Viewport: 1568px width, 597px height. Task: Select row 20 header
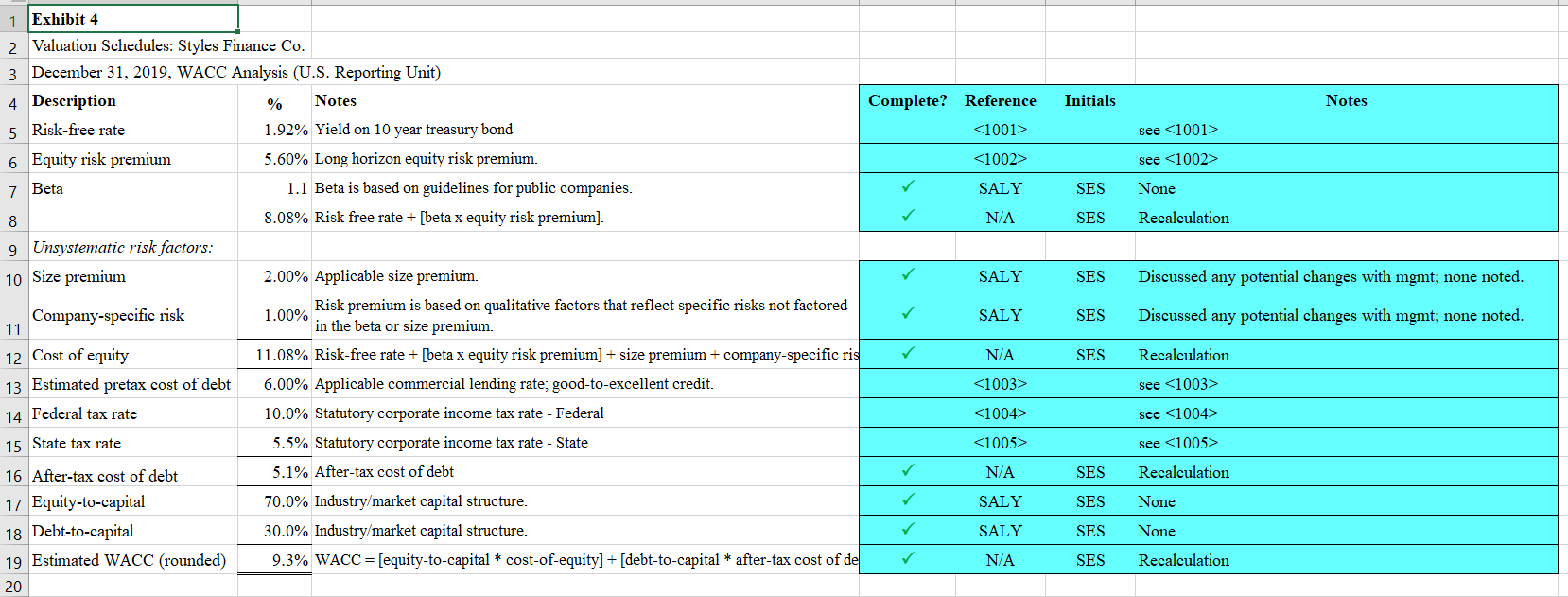point(13,587)
